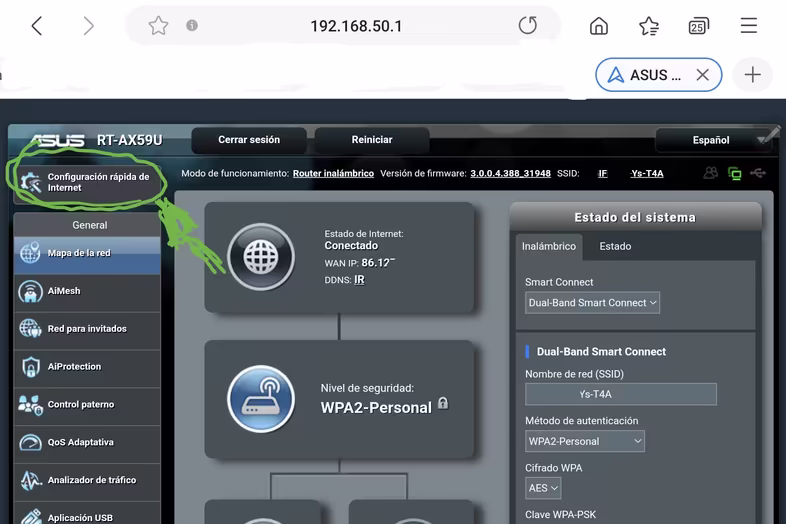Viewport: 786px width, 524px height.
Task: Go back to the previous page
Action: click(x=37, y=26)
